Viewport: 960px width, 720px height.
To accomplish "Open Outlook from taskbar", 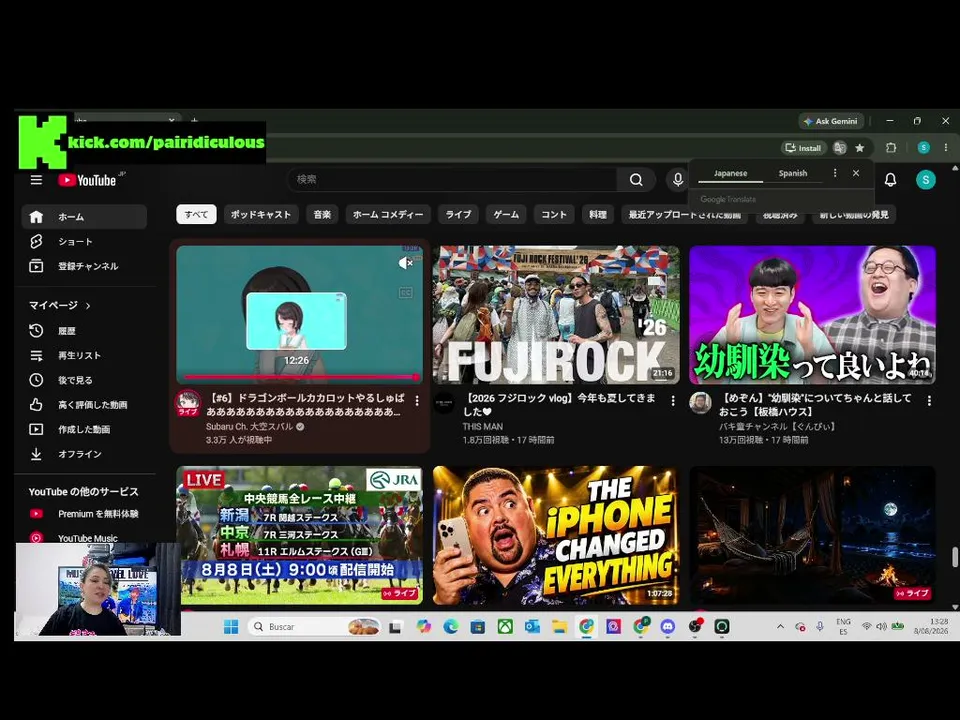I will [532, 626].
